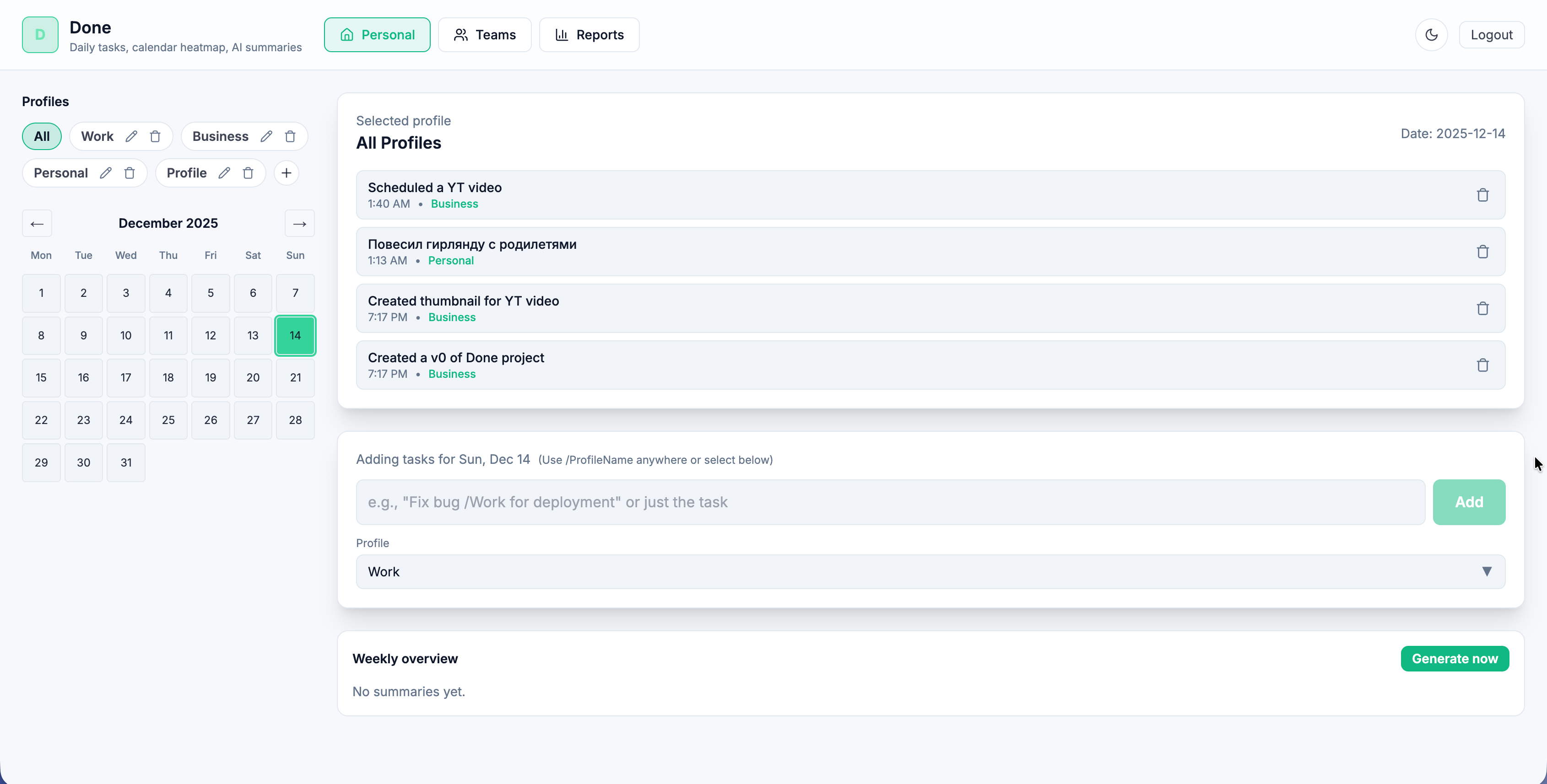Viewport: 1547px width, 784px height.
Task: Add a new profile with the plus icon
Action: pyautogui.click(x=286, y=173)
